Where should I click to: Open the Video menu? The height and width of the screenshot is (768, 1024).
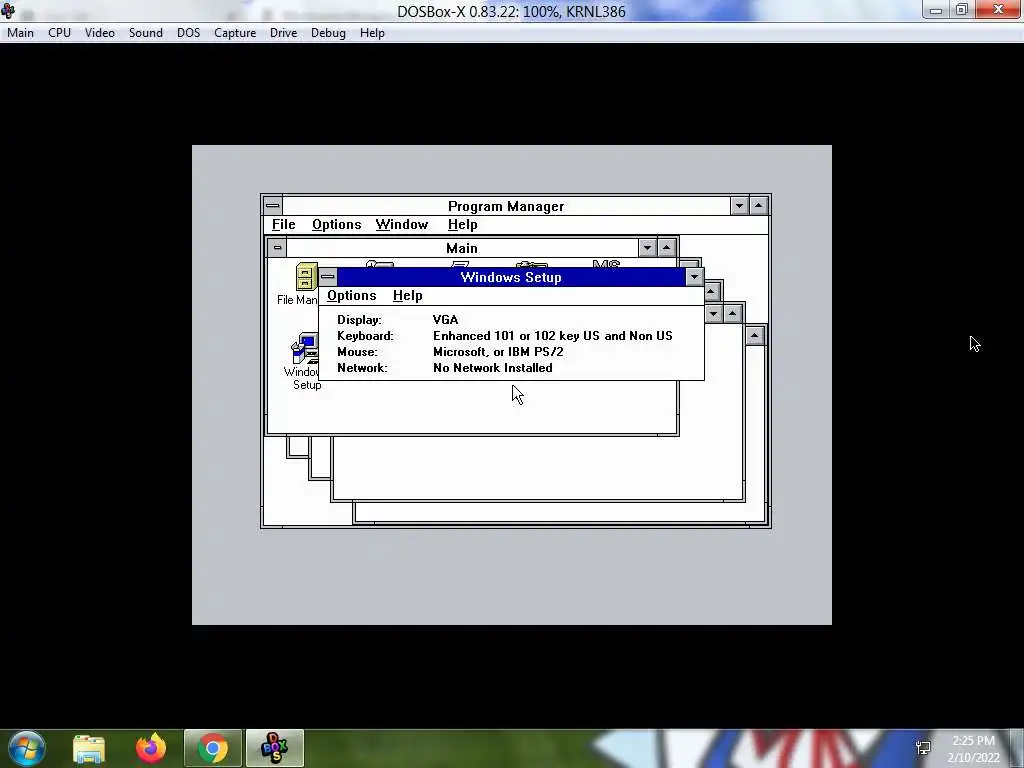coord(99,33)
